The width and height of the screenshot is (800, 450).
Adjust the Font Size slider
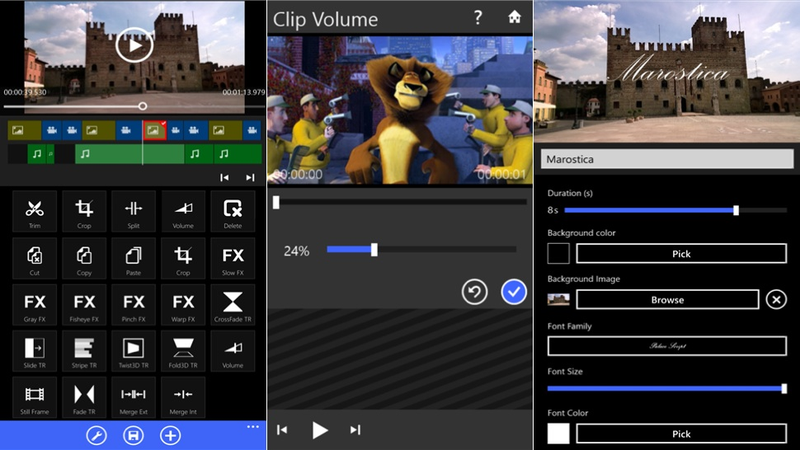667,389
